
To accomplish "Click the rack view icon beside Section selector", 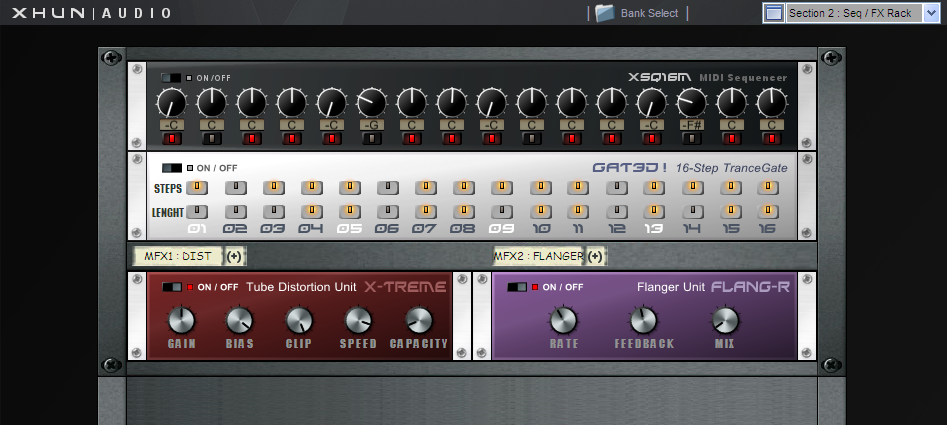I will pos(774,13).
